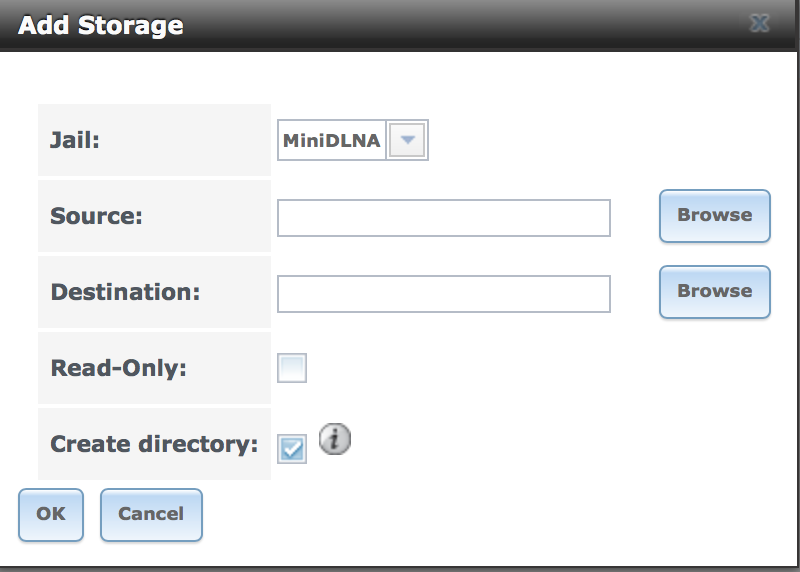Click the Read-Only label
The width and height of the screenshot is (800, 572).
pyautogui.click(x=118, y=368)
